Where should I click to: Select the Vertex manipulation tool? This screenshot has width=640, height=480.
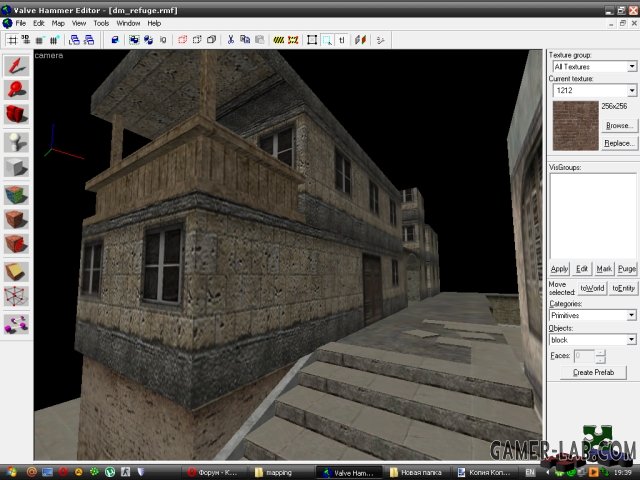tap(16, 296)
